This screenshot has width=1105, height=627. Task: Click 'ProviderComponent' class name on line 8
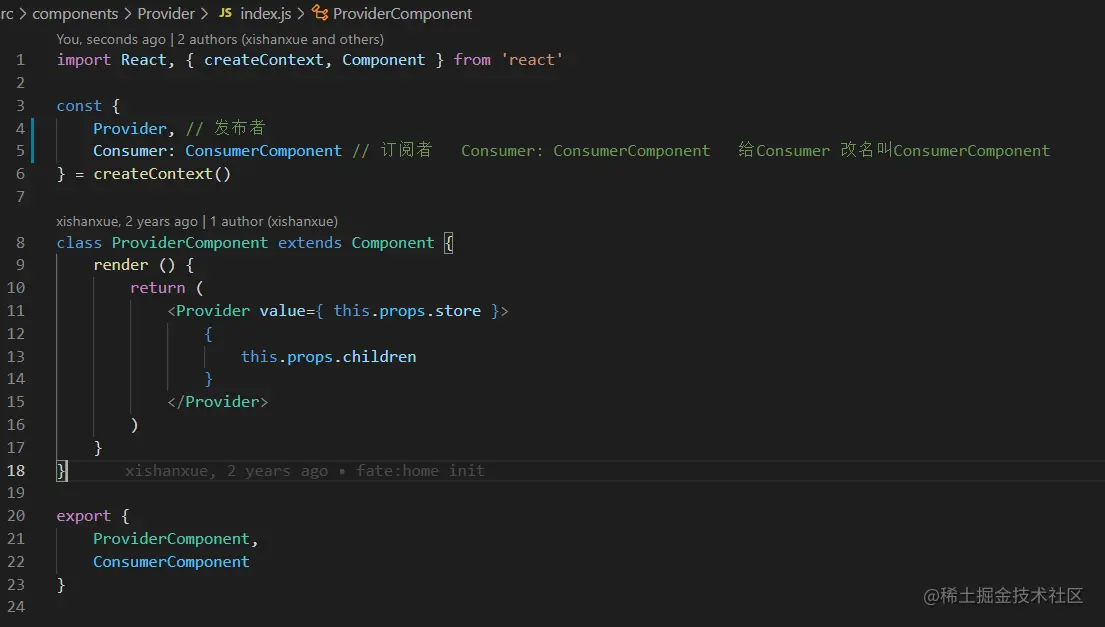click(190, 242)
